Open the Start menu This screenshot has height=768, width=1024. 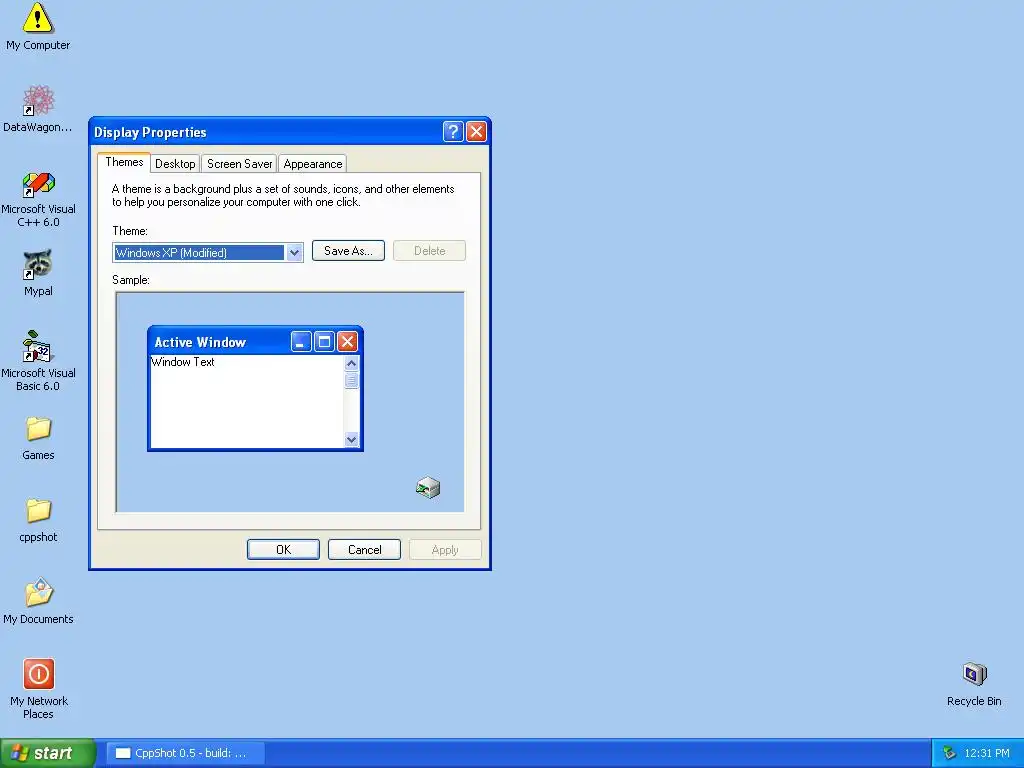(x=48, y=754)
